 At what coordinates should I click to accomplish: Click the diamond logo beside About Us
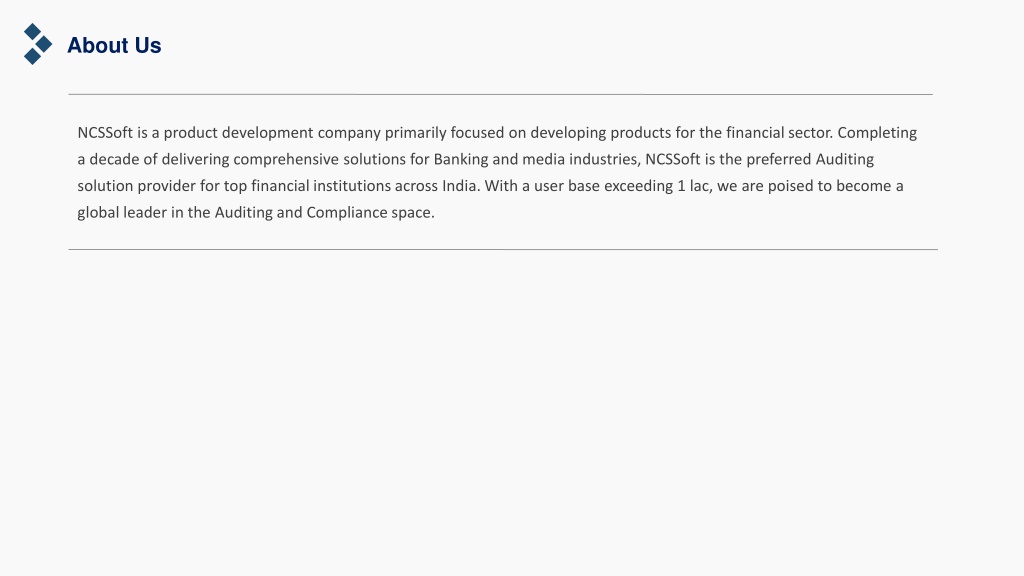click(38, 44)
